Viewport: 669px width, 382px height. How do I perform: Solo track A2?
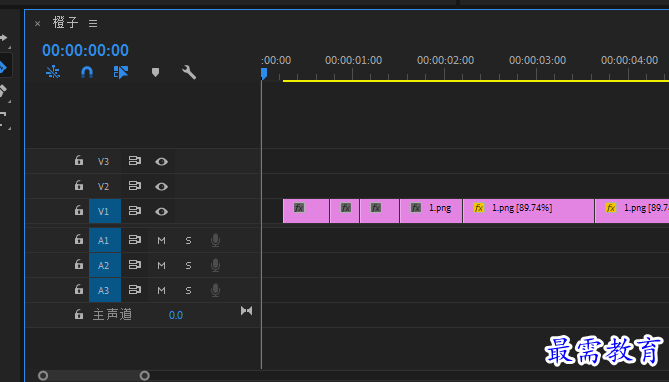188,265
